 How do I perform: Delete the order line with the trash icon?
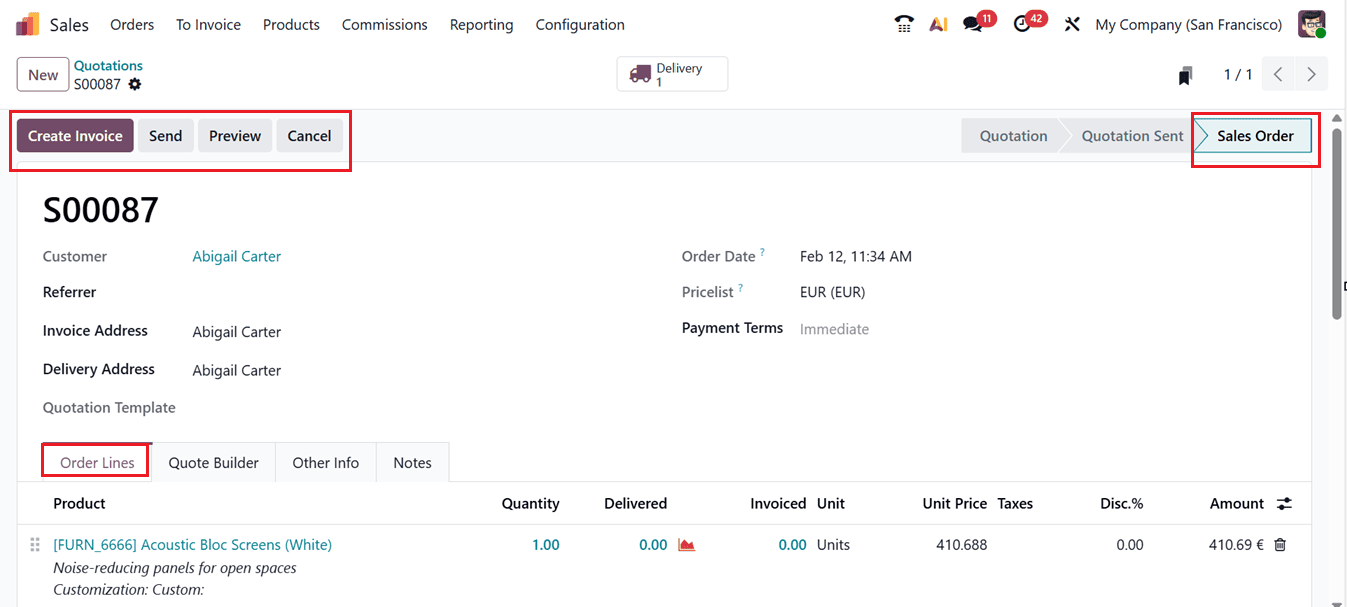click(x=1281, y=544)
